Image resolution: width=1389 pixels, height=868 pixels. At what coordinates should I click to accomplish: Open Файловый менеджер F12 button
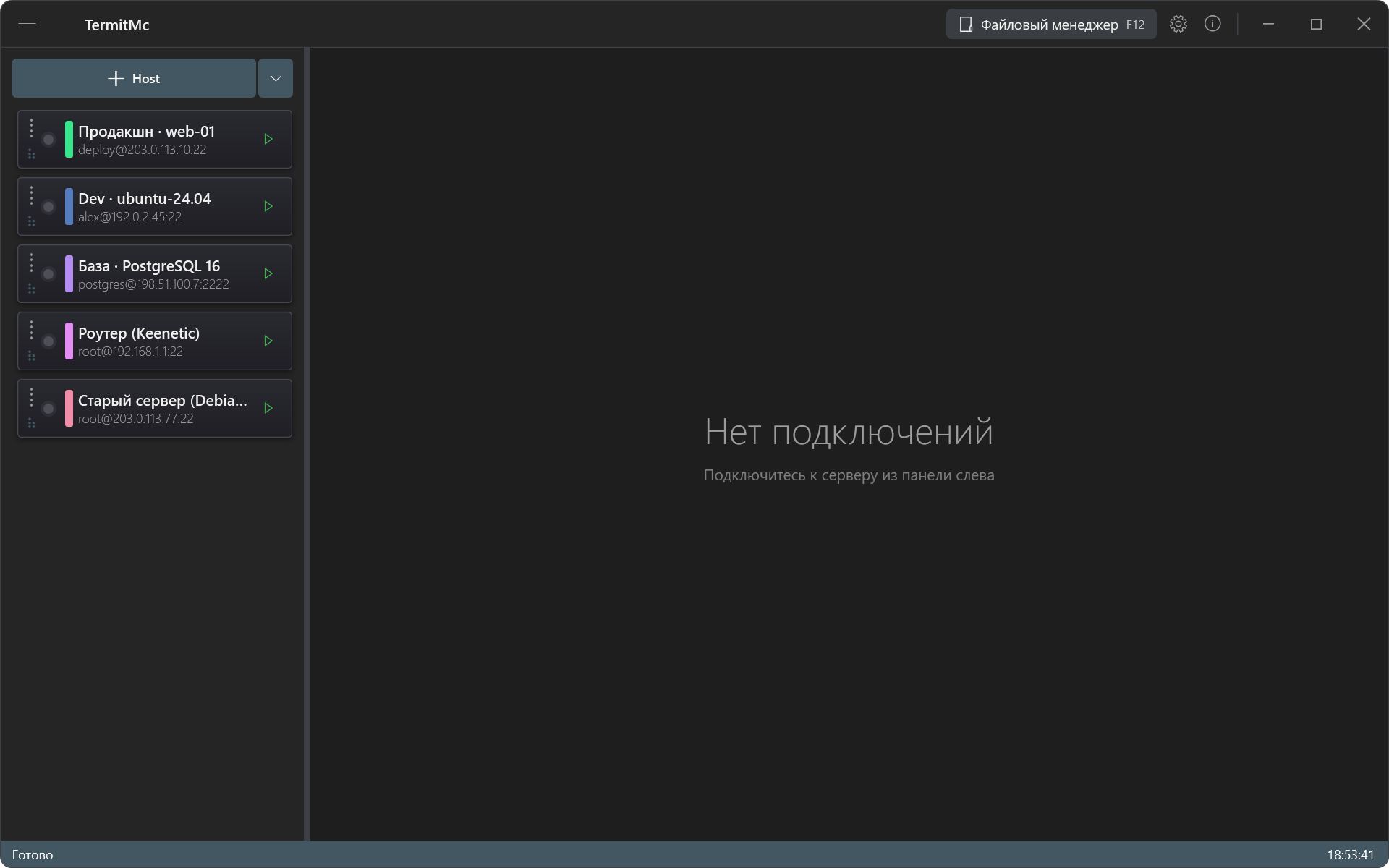coord(1051,25)
